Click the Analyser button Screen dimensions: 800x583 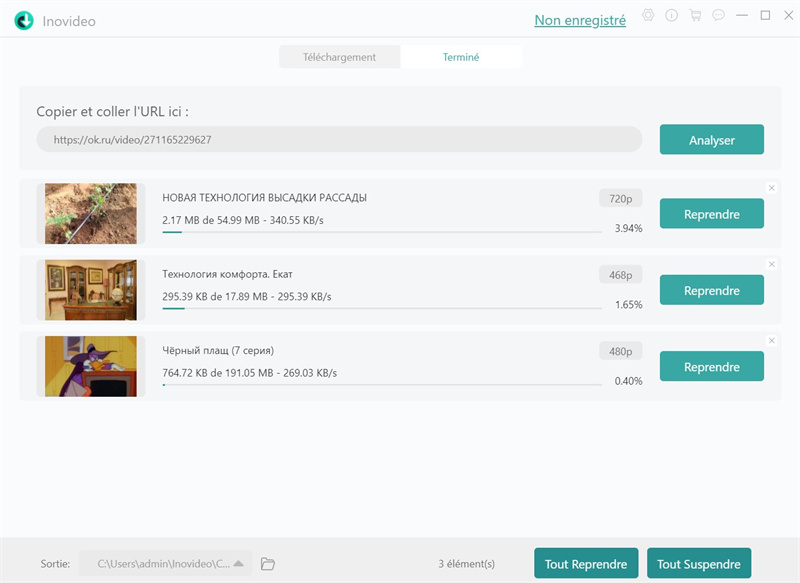tap(712, 140)
